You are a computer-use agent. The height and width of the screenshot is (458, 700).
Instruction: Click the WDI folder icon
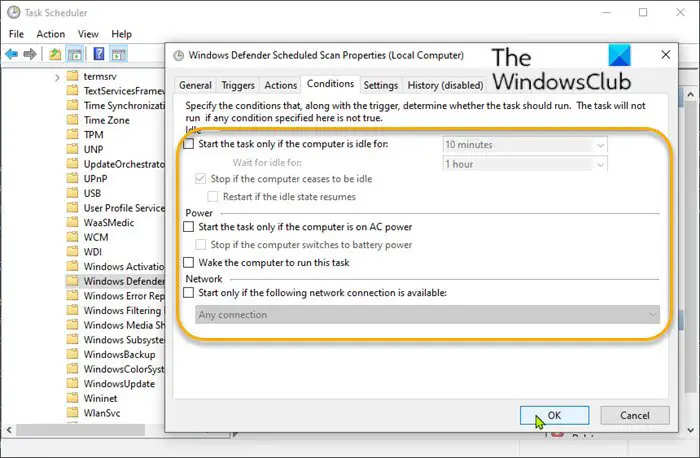pyautogui.click(x=72, y=251)
